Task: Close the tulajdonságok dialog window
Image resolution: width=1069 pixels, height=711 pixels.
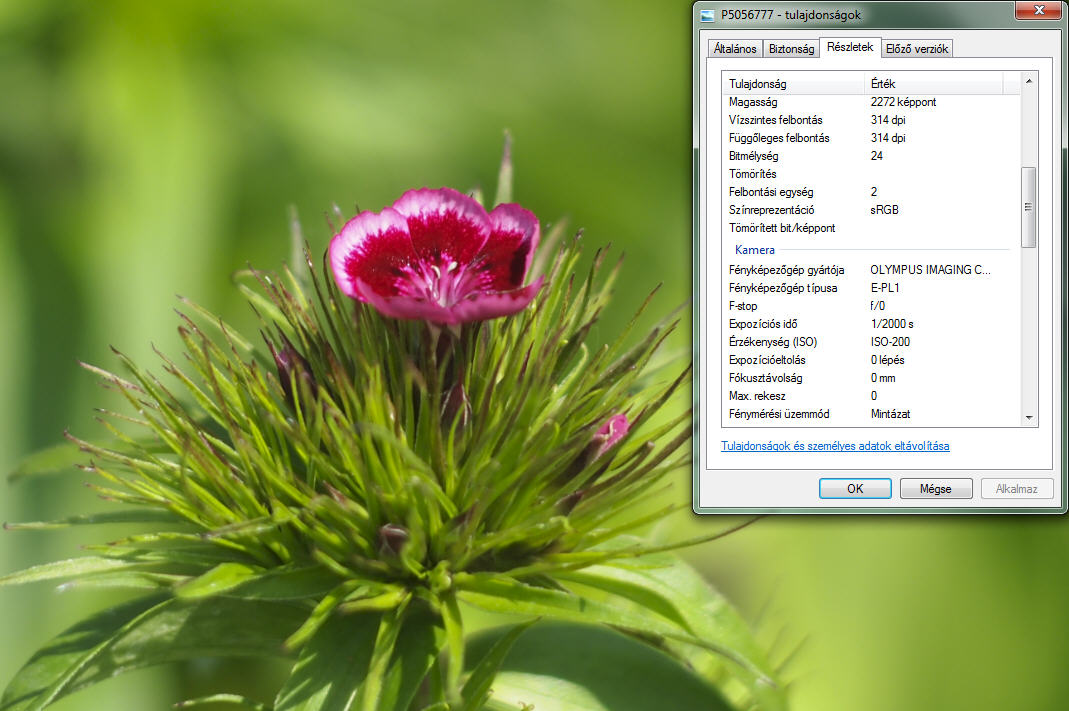Action: click(1038, 10)
